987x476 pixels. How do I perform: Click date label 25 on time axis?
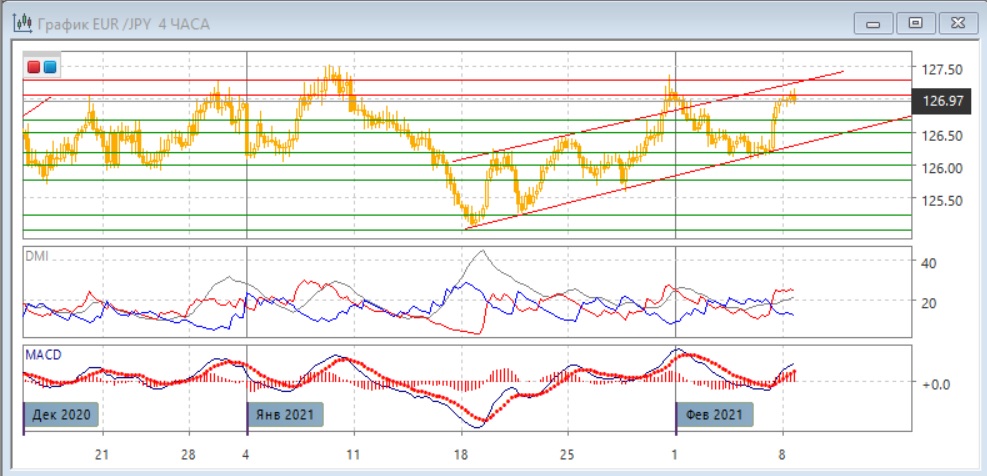pyautogui.click(x=567, y=454)
